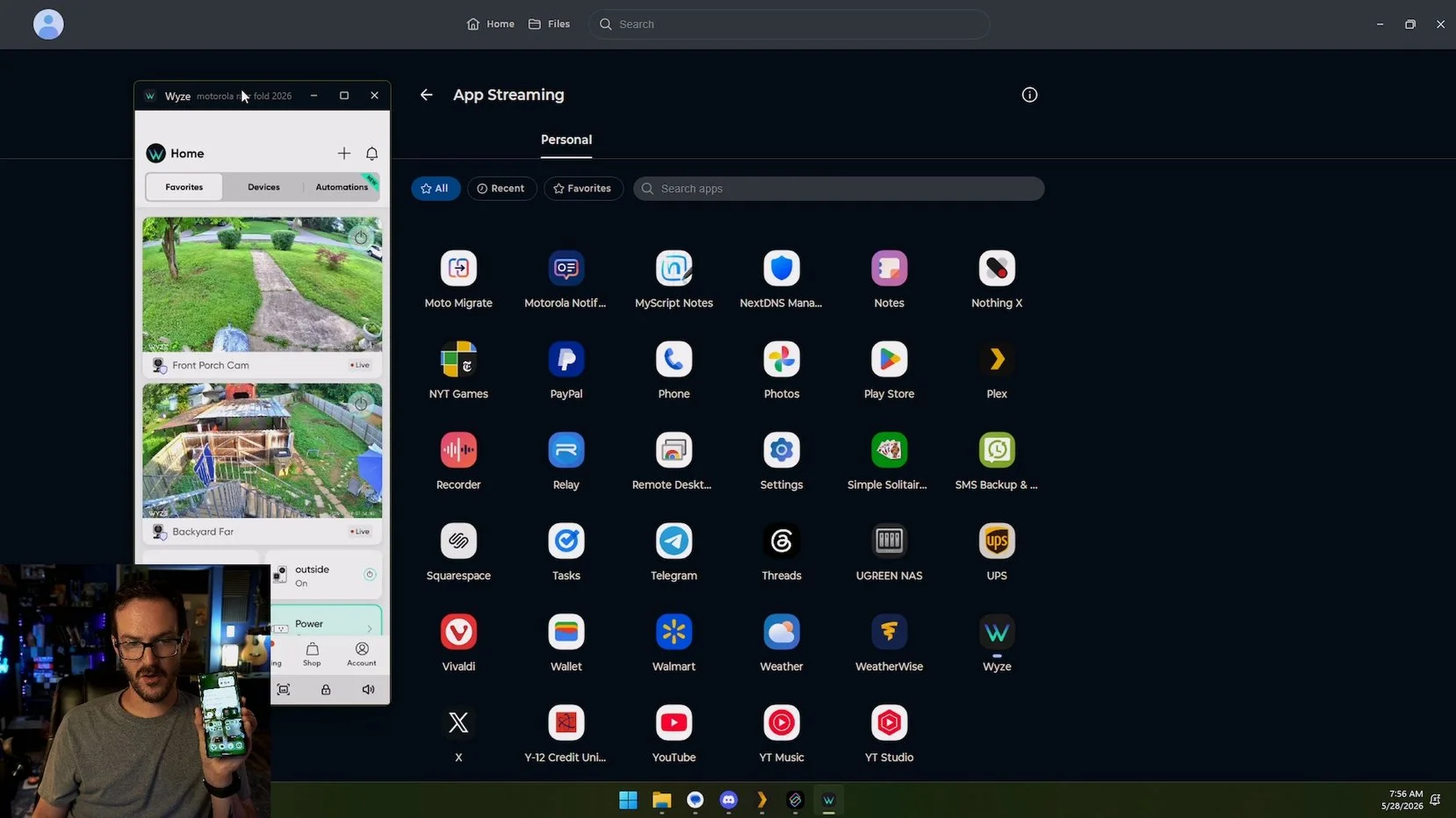This screenshot has height=818, width=1456.
Task: Open the Phone app
Action: [x=674, y=359]
